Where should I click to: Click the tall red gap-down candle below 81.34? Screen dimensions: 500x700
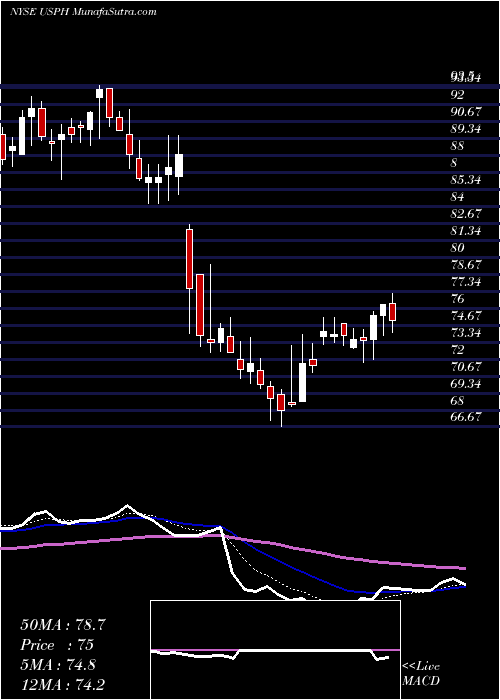[190, 259]
